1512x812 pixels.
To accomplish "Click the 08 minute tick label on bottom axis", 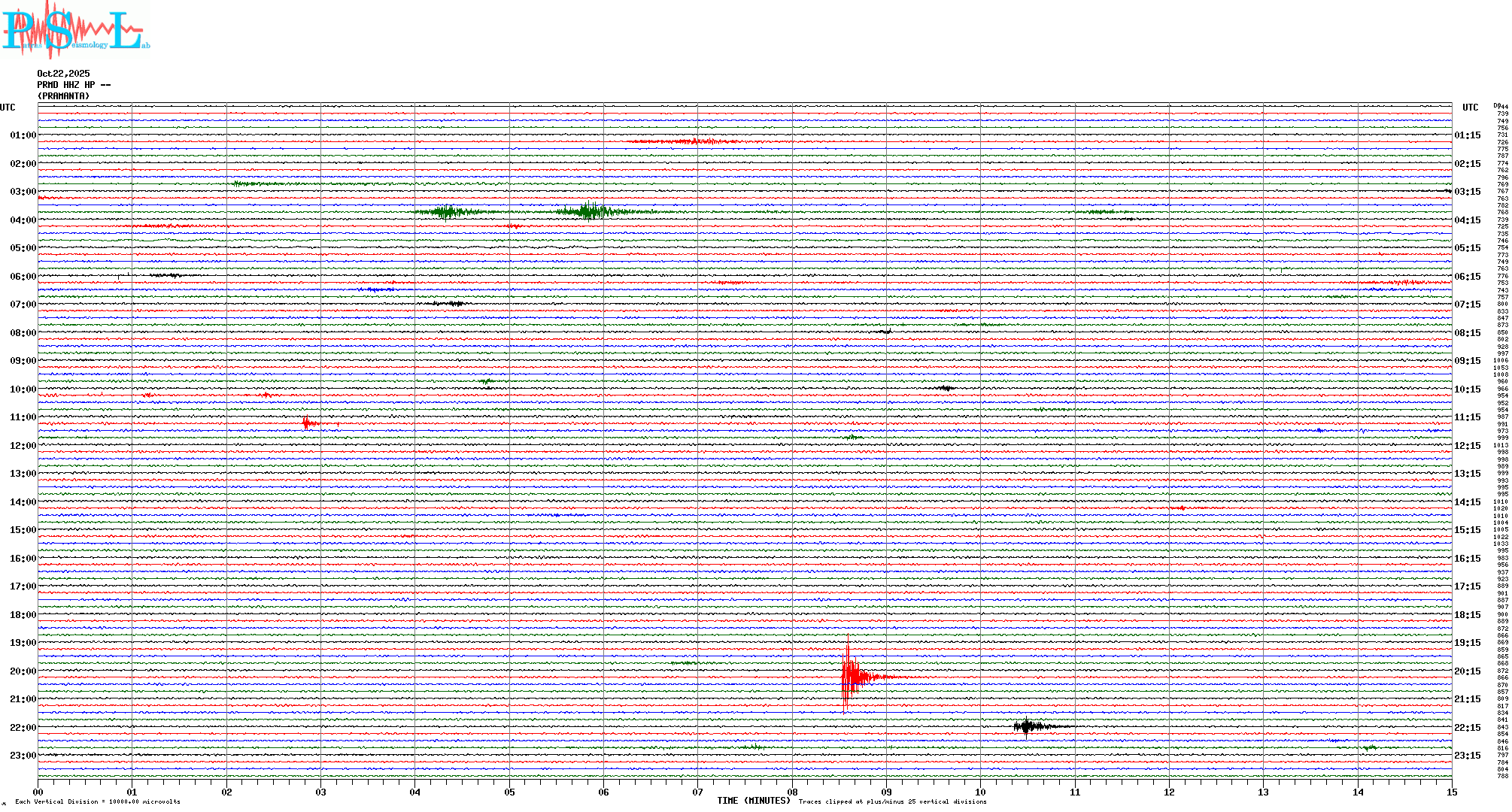I will (x=792, y=792).
